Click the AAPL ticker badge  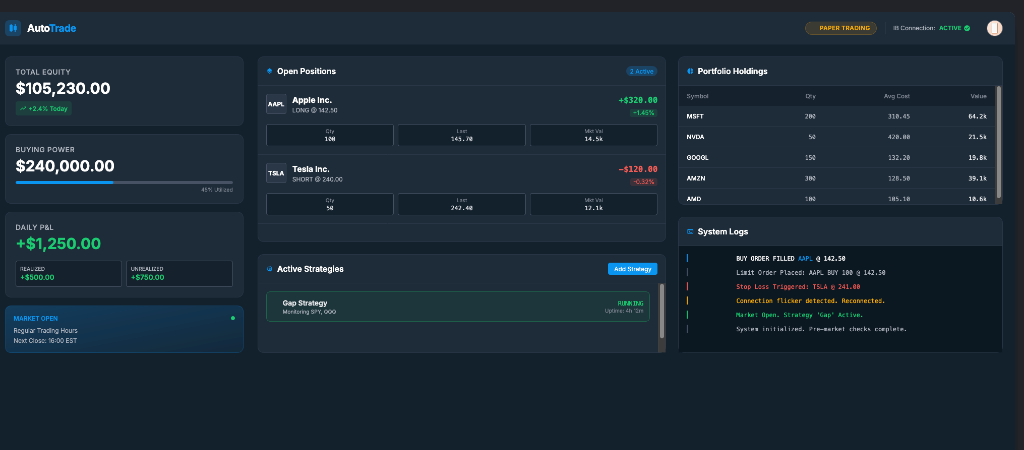(x=276, y=104)
